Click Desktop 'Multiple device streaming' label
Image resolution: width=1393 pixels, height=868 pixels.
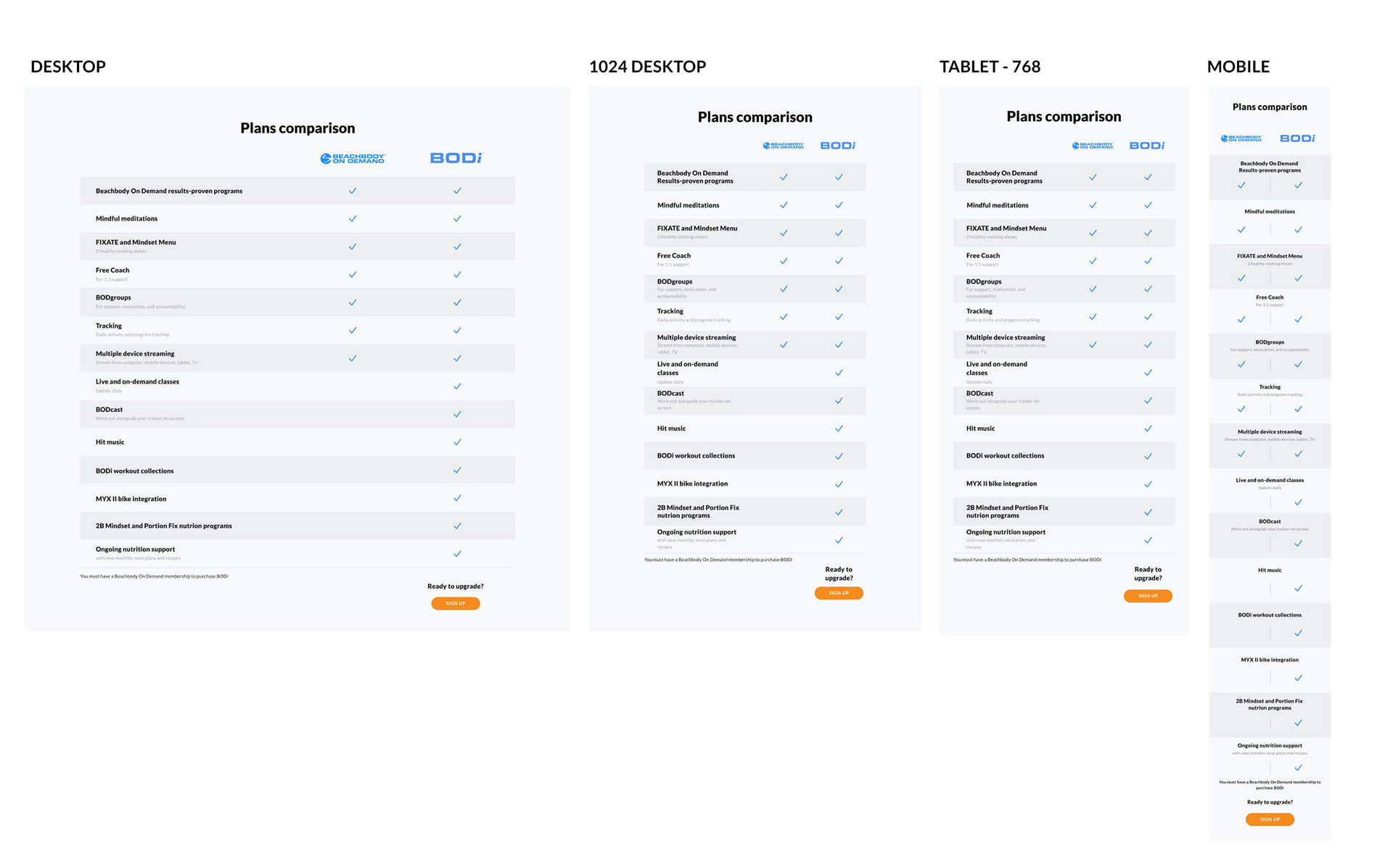tap(135, 354)
